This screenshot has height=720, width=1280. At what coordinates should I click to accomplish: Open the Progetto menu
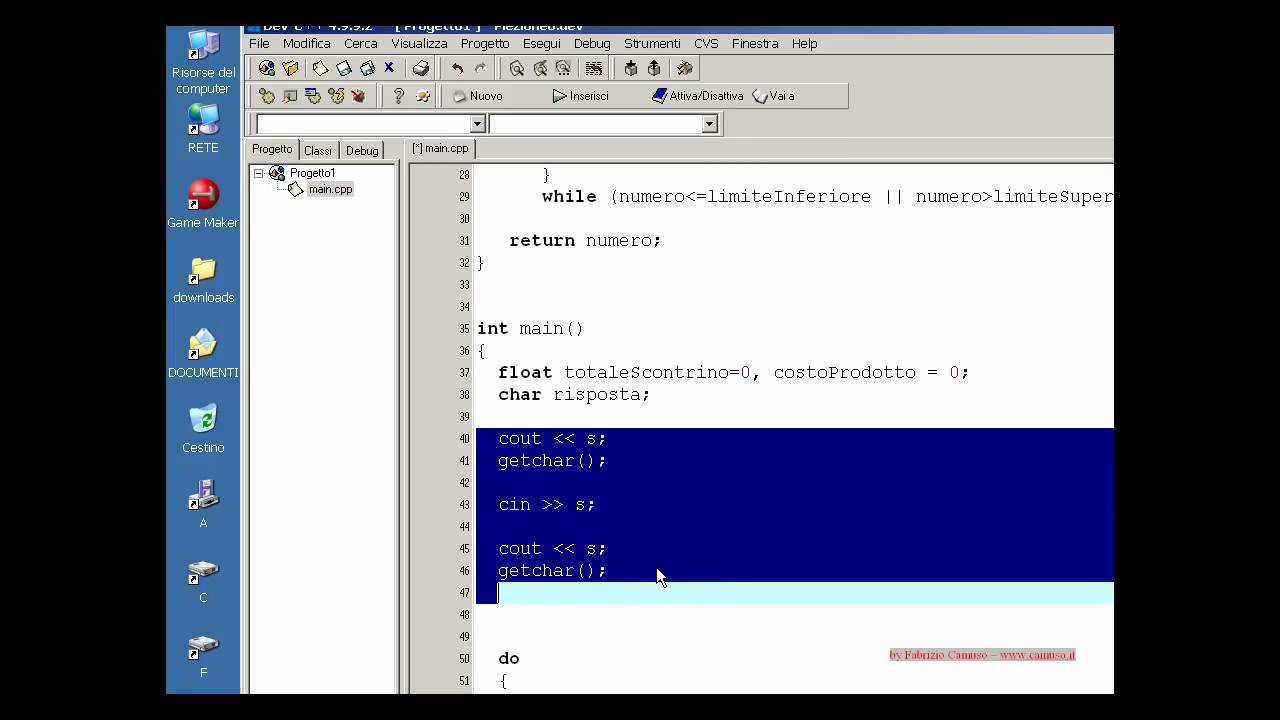point(485,43)
